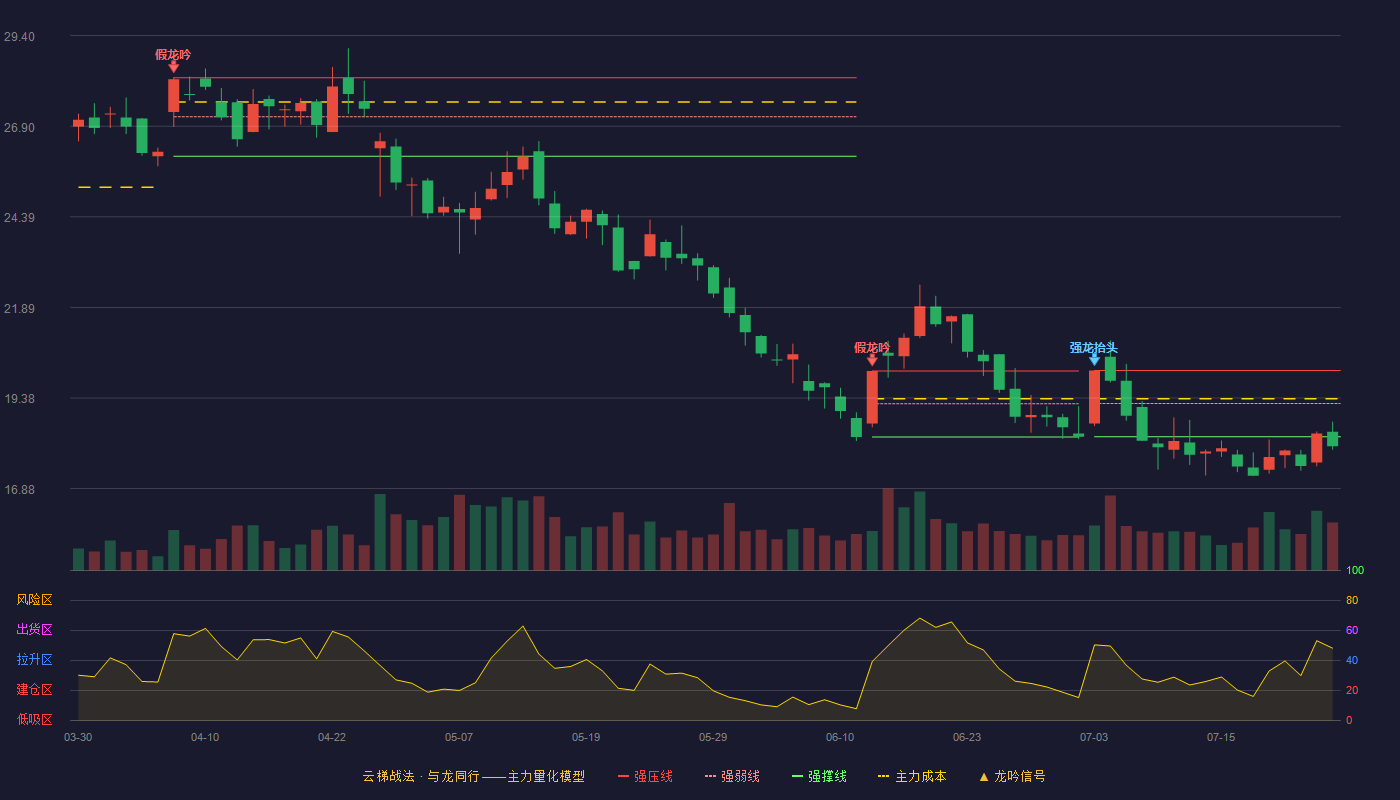Click the 06-23 date label
The height and width of the screenshot is (800, 1400).
pyautogui.click(x=967, y=737)
